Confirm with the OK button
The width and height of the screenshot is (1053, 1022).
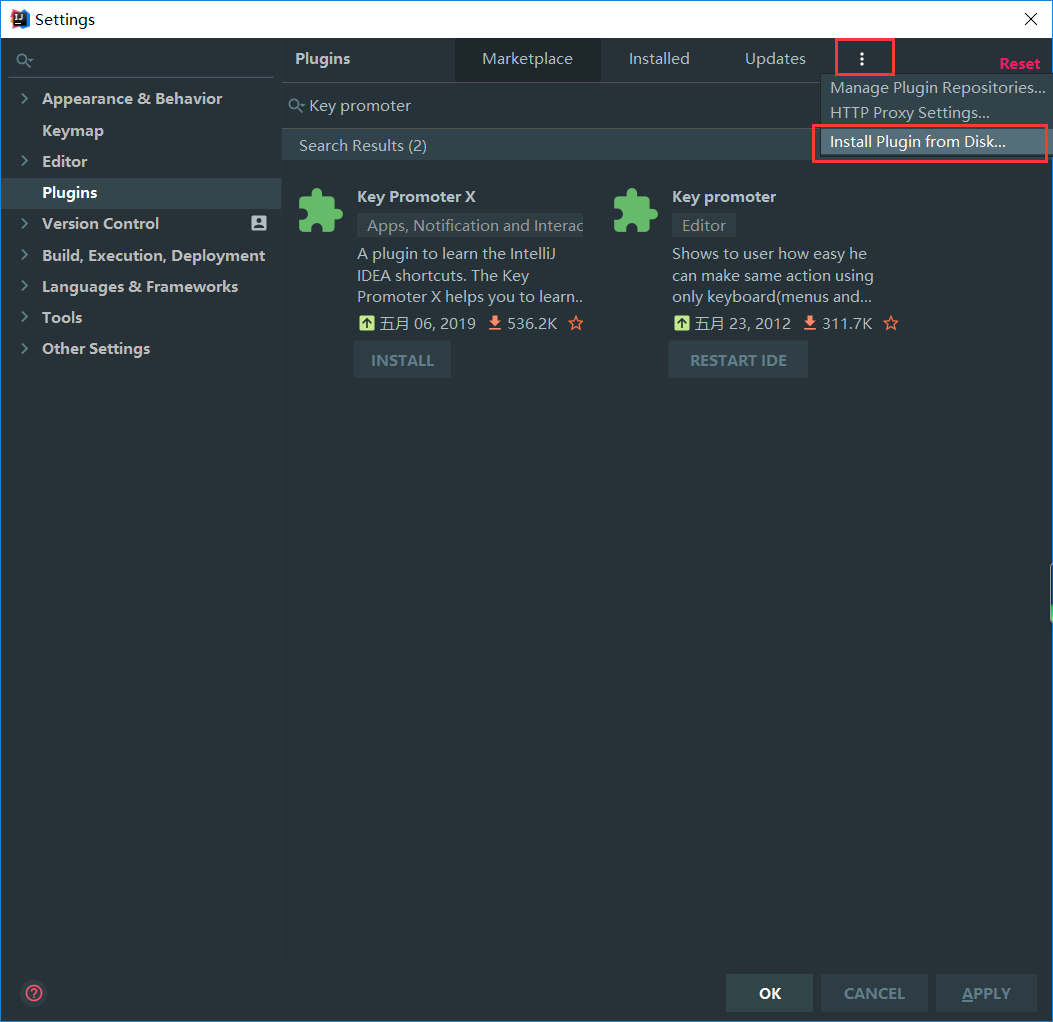coord(770,993)
